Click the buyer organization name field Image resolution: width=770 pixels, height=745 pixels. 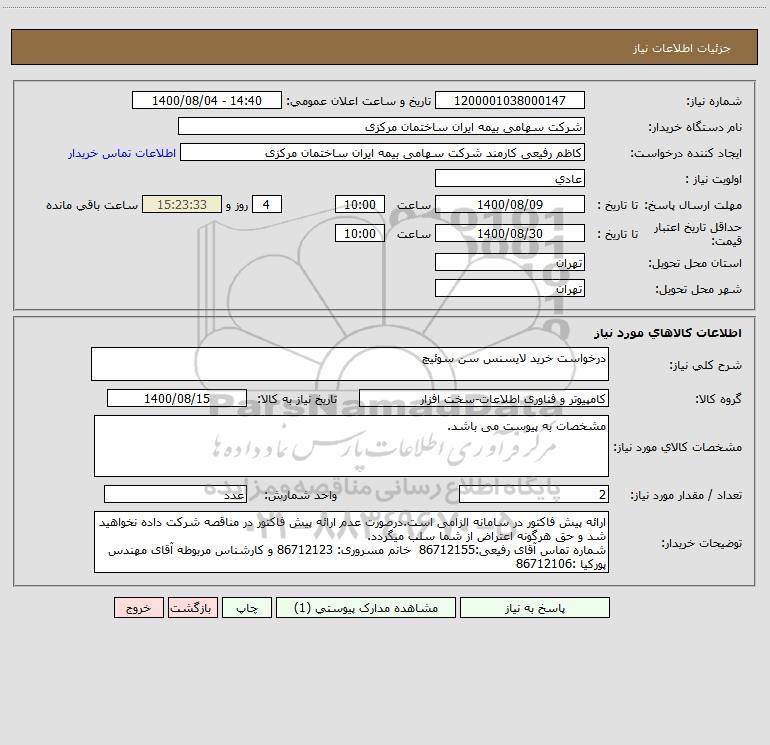[381, 127]
